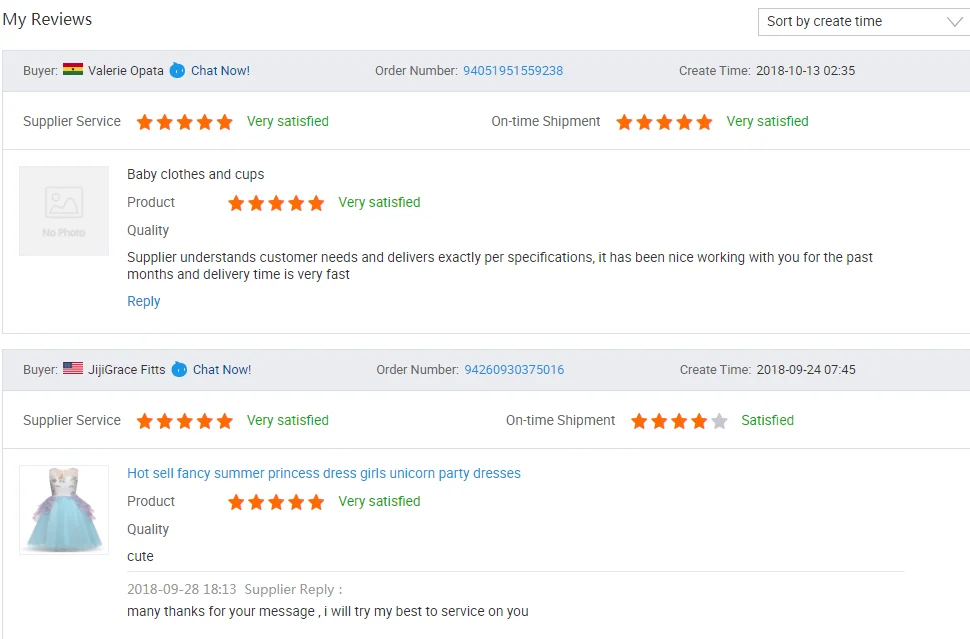The height and width of the screenshot is (639, 970).
Task: Open order number 94260930375016
Action: pos(514,369)
